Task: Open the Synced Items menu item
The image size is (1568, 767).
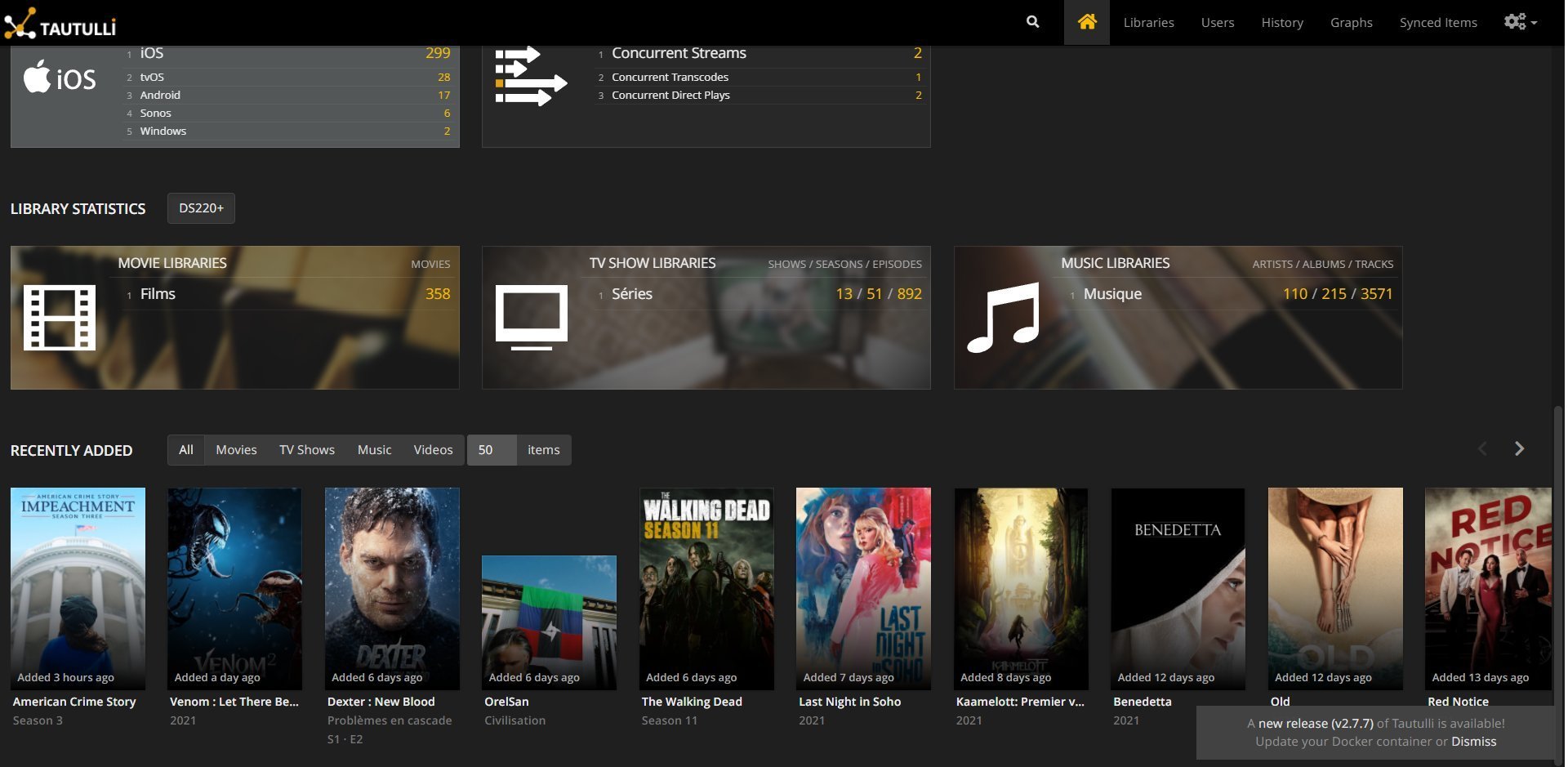Action: [x=1437, y=23]
